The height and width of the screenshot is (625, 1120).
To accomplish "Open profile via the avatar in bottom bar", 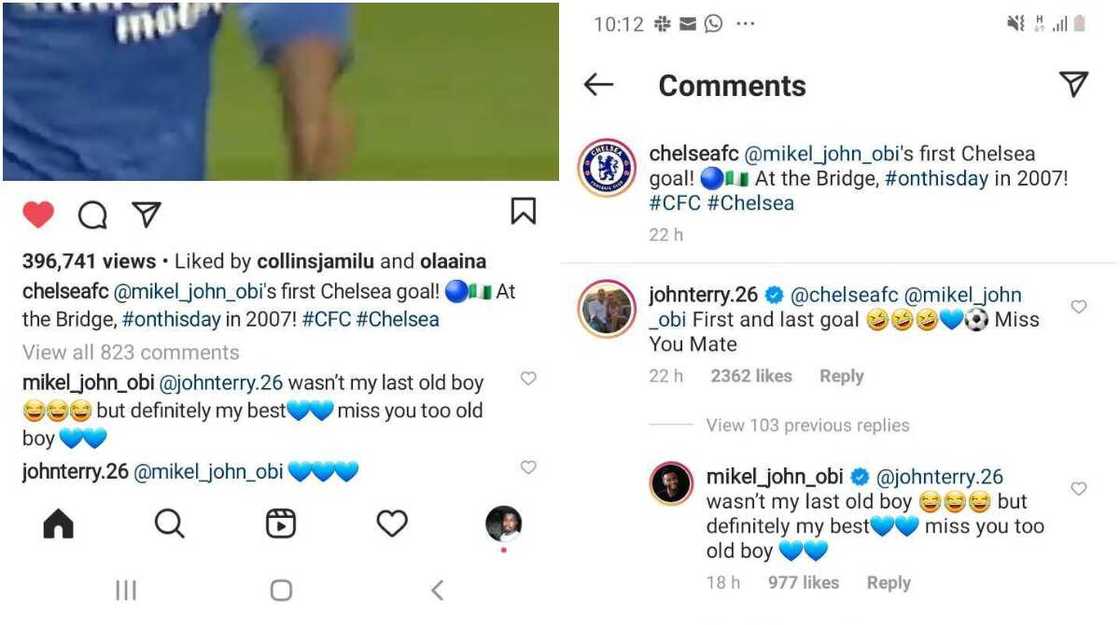I will click(x=503, y=524).
